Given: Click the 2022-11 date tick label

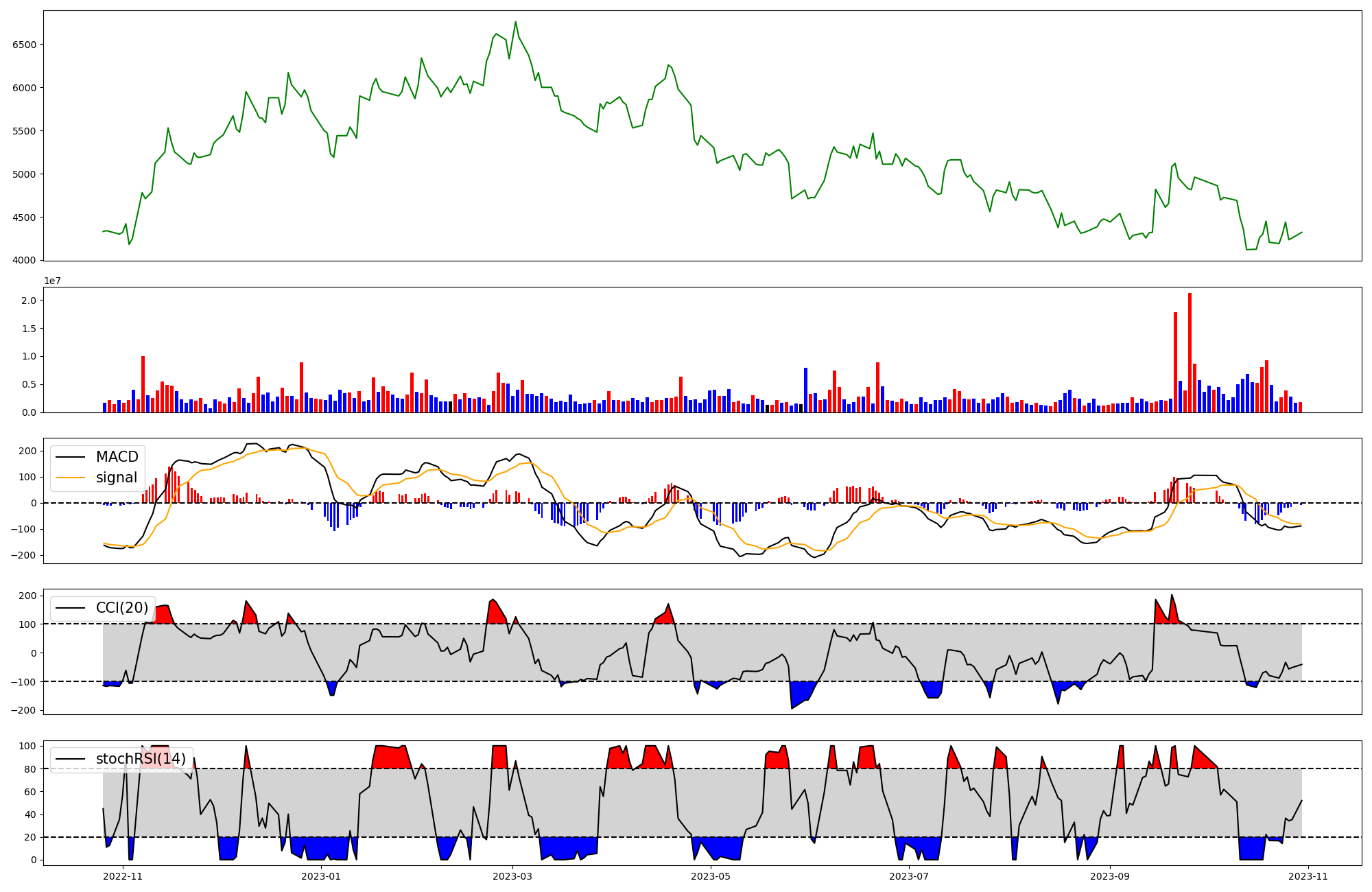Looking at the screenshot, I should [123, 876].
